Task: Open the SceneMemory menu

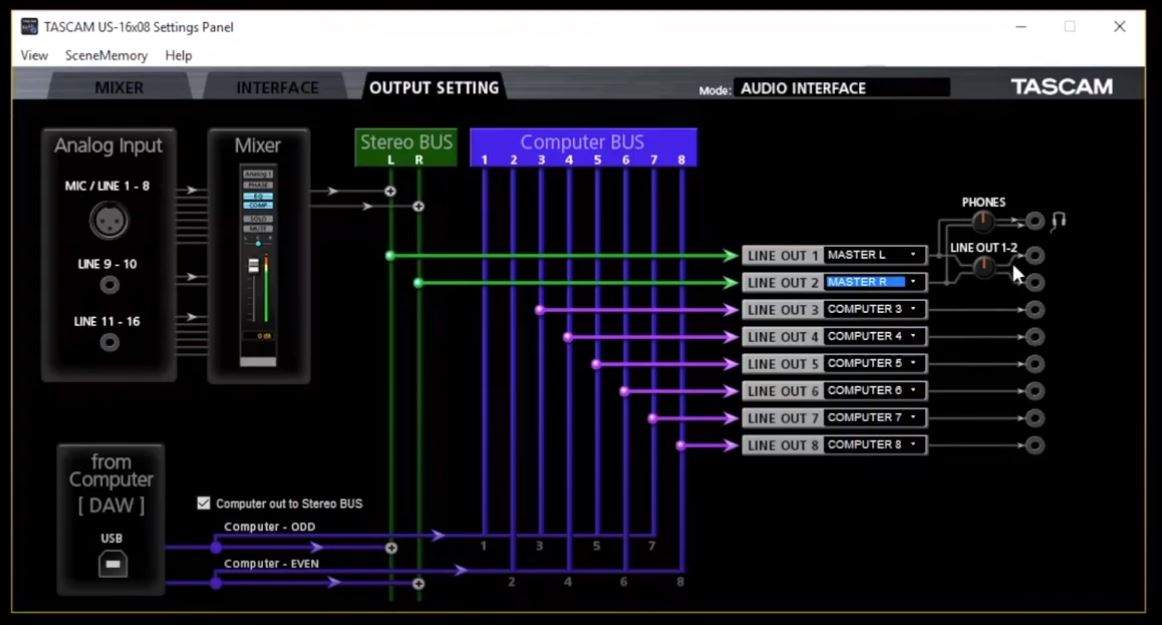Action: (x=106, y=56)
